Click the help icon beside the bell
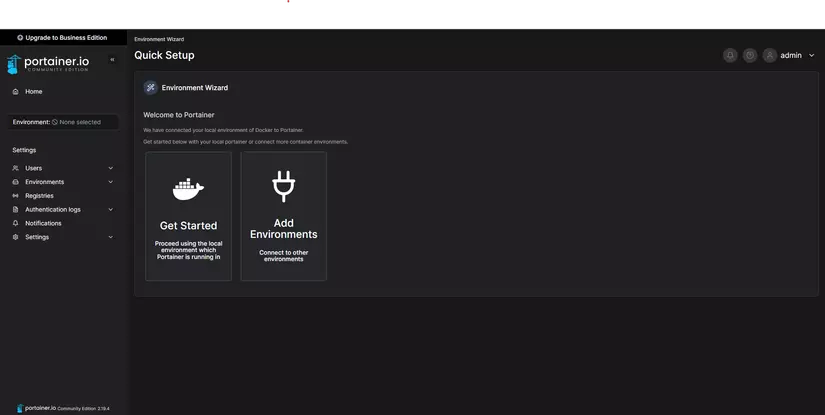The height and width of the screenshot is (415, 825). (750, 56)
